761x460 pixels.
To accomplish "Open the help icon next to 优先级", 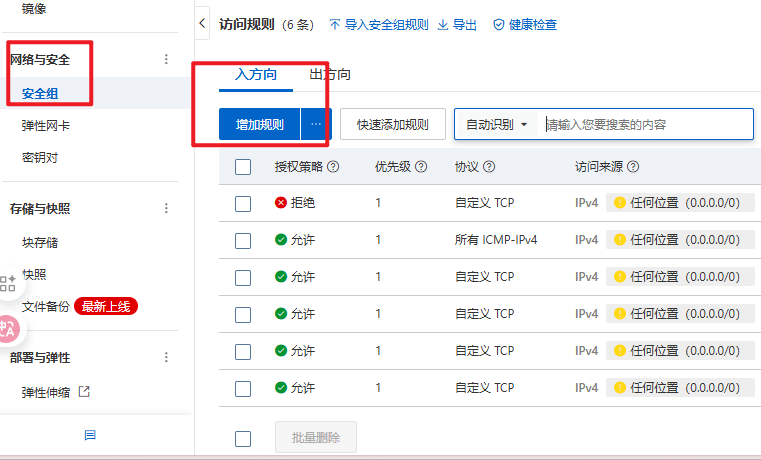I will tap(421, 166).
